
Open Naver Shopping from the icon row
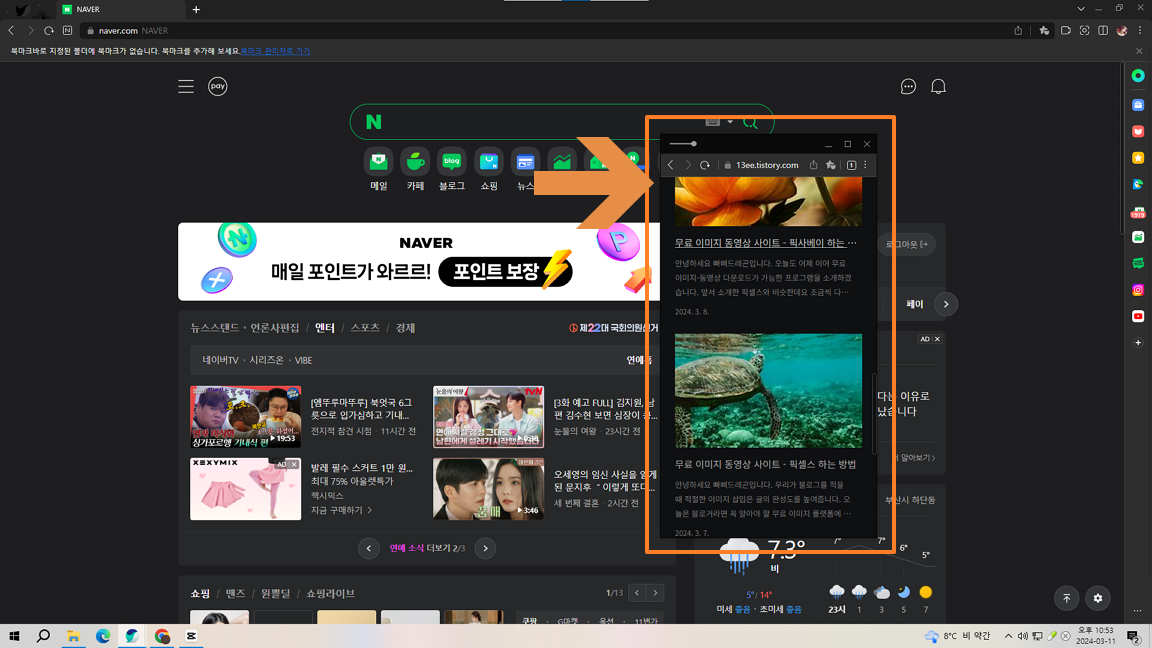coord(488,163)
